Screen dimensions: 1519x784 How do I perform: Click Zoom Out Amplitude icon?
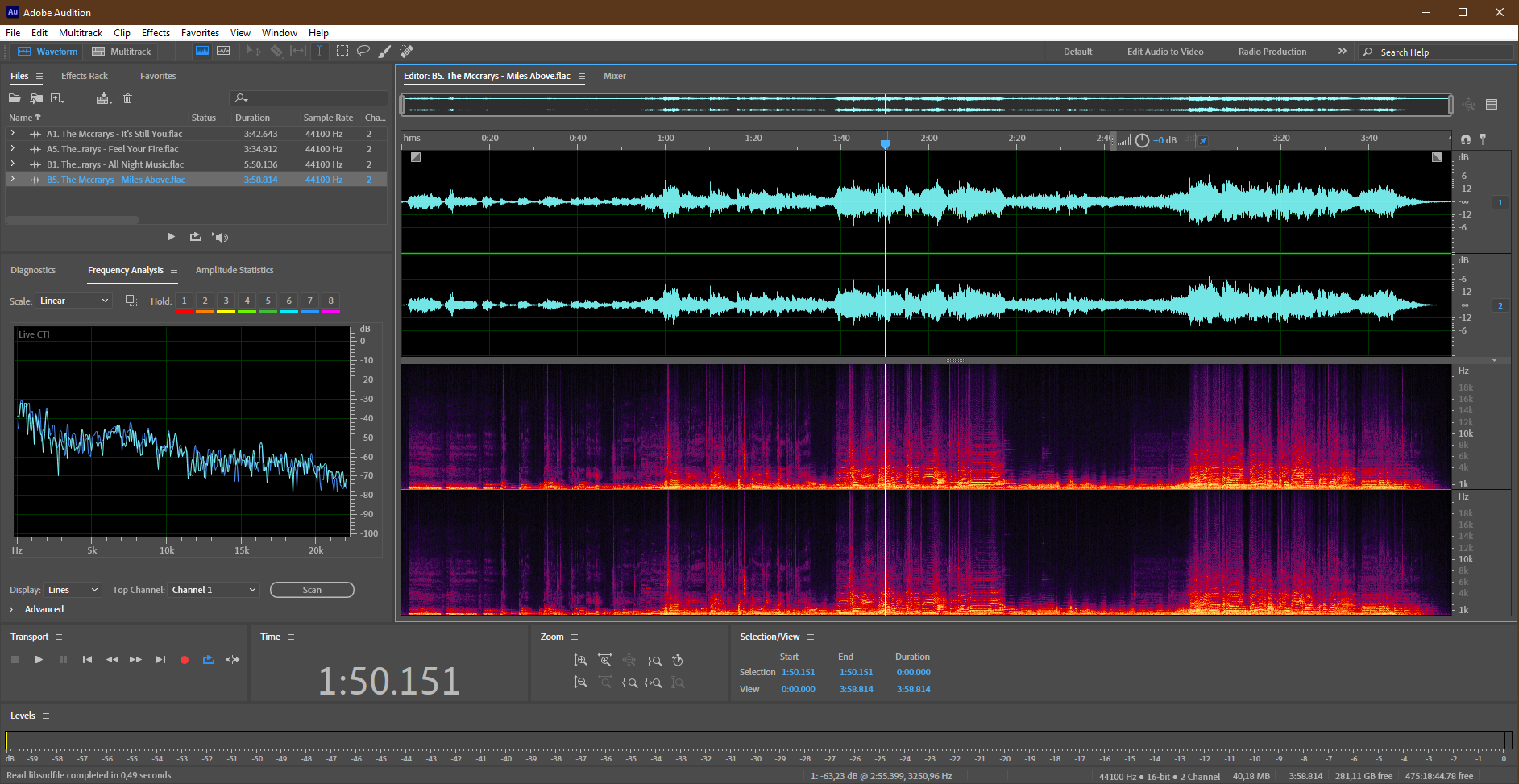(580, 682)
